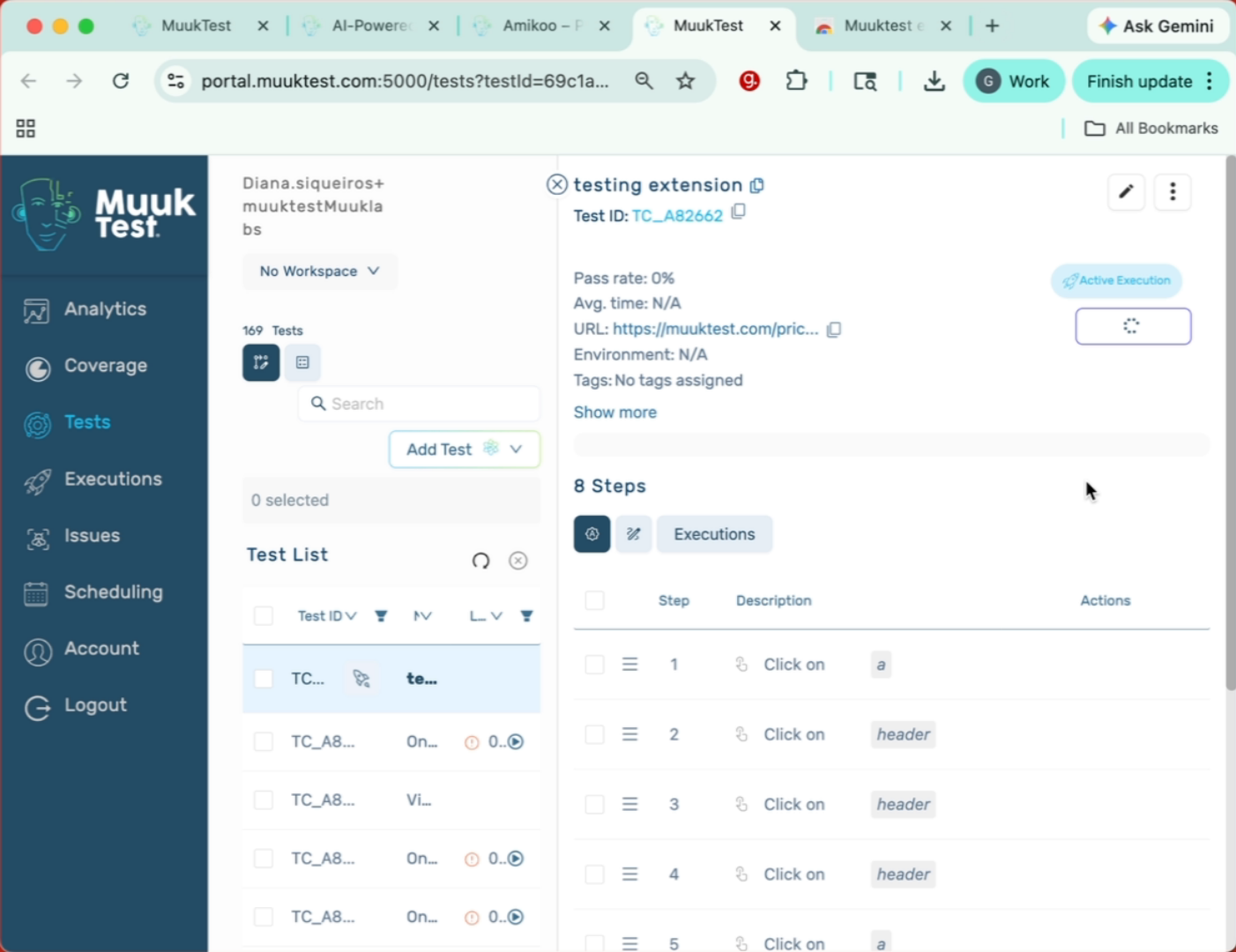Open Analytics in the sidebar
1236x952 pixels.
coord(105,309)
